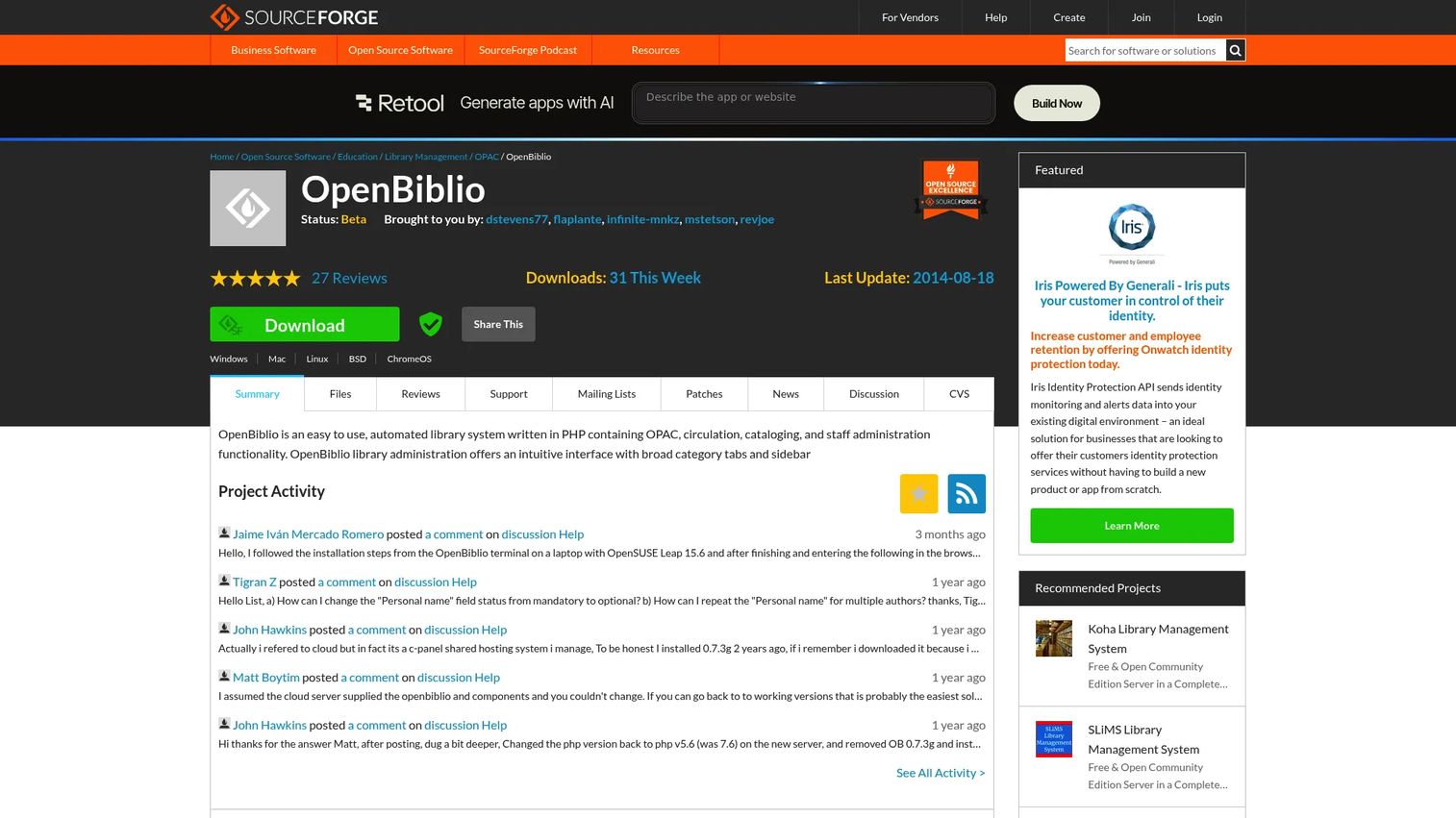The width and height of the screenshot is (1456, 818).
Task: Open the Open Source Software menu
Action: [x=400, y=50]
